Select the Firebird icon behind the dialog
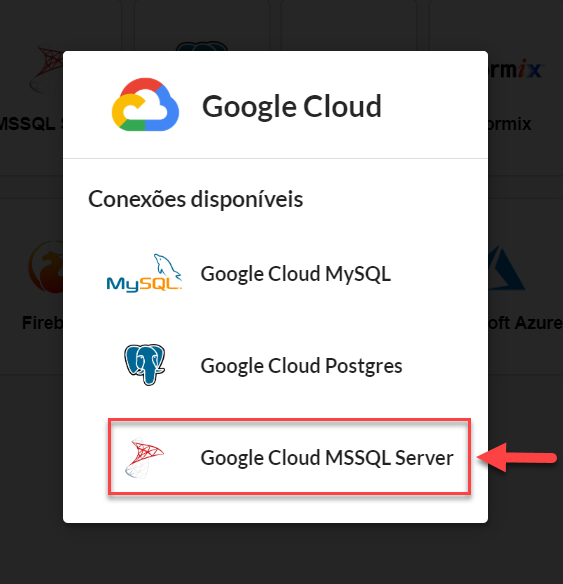The height and width of the screenshot is (584, 563). click(x=46, y=267)
